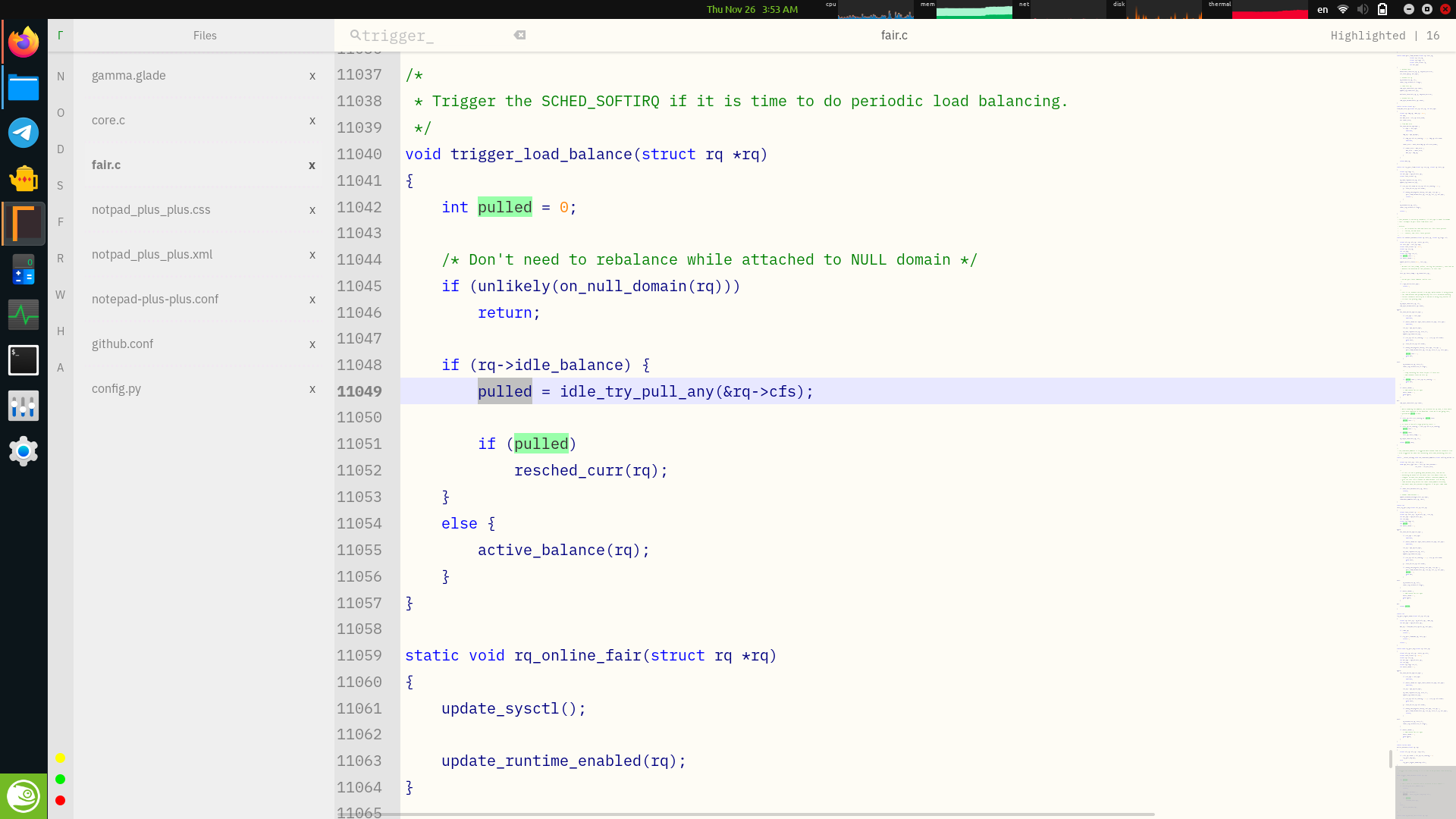This screenshot has height=819, width=1456.
Task: Click 'active_balance(rq);' on line 11055
Action: click(563, 551)
